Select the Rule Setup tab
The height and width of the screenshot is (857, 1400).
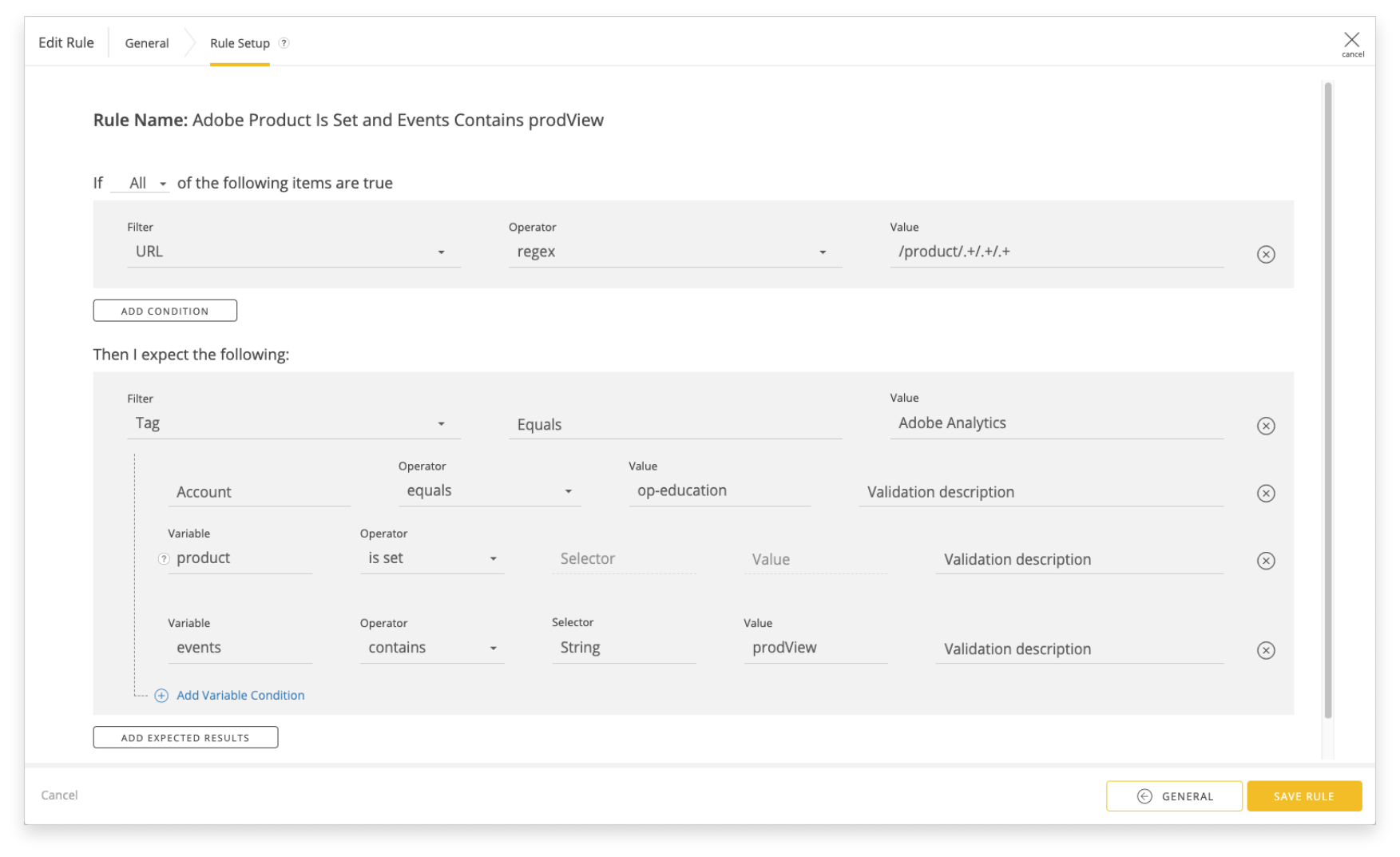pyautogui.click(x=240, y=43)
